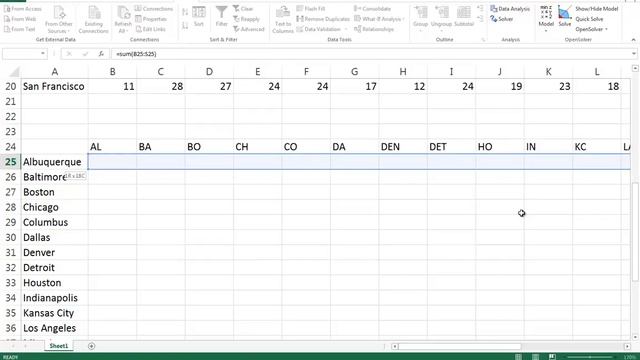Confirm formula entry with checkmark

pyautogui.click(x=85, y=53)
